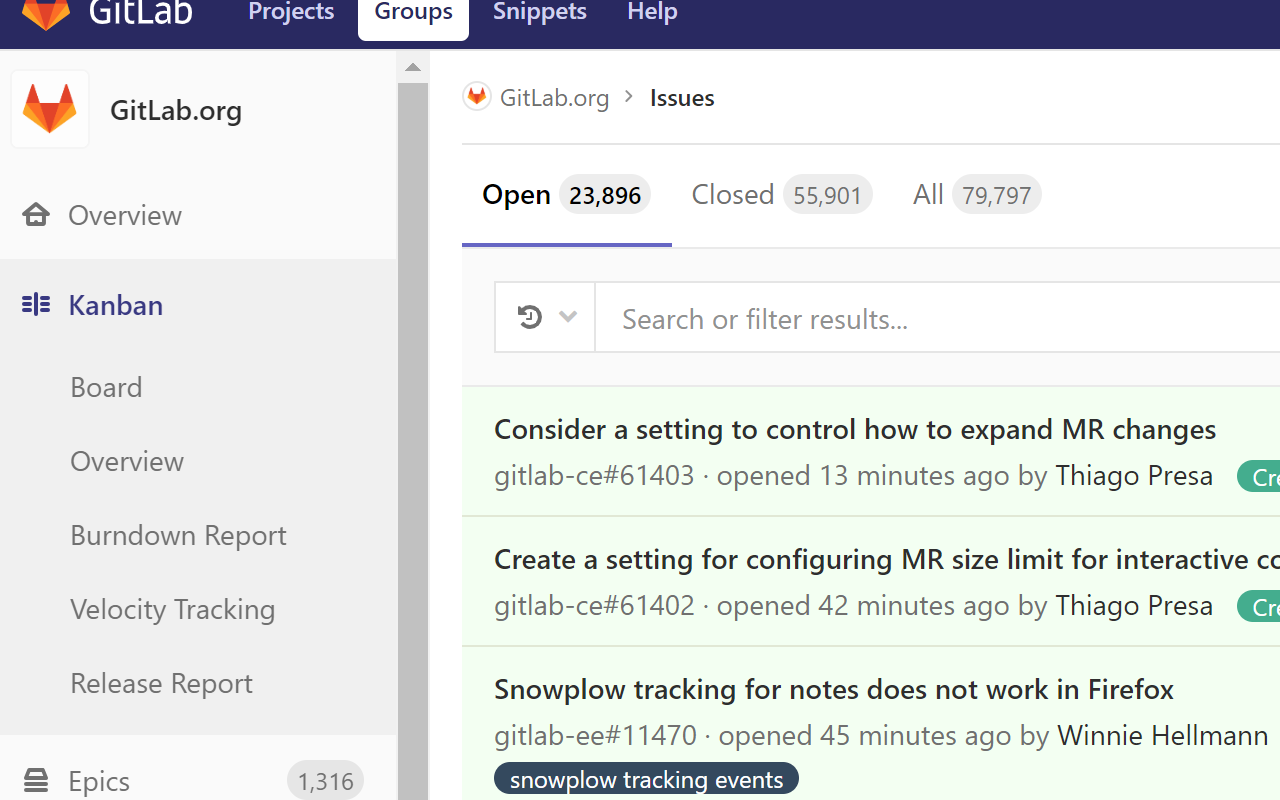1280x800 pixels.
Task: Click the 'gitlab-ee#11470' issue reference text
Action: [595, 735]
